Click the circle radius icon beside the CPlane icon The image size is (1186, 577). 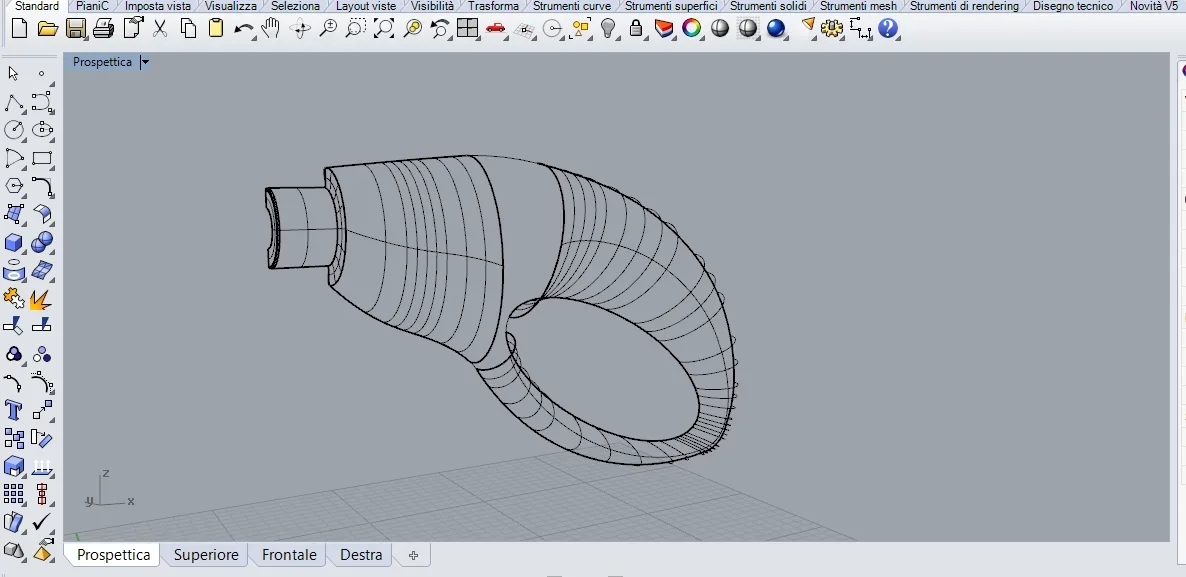(x=553, y=29)
